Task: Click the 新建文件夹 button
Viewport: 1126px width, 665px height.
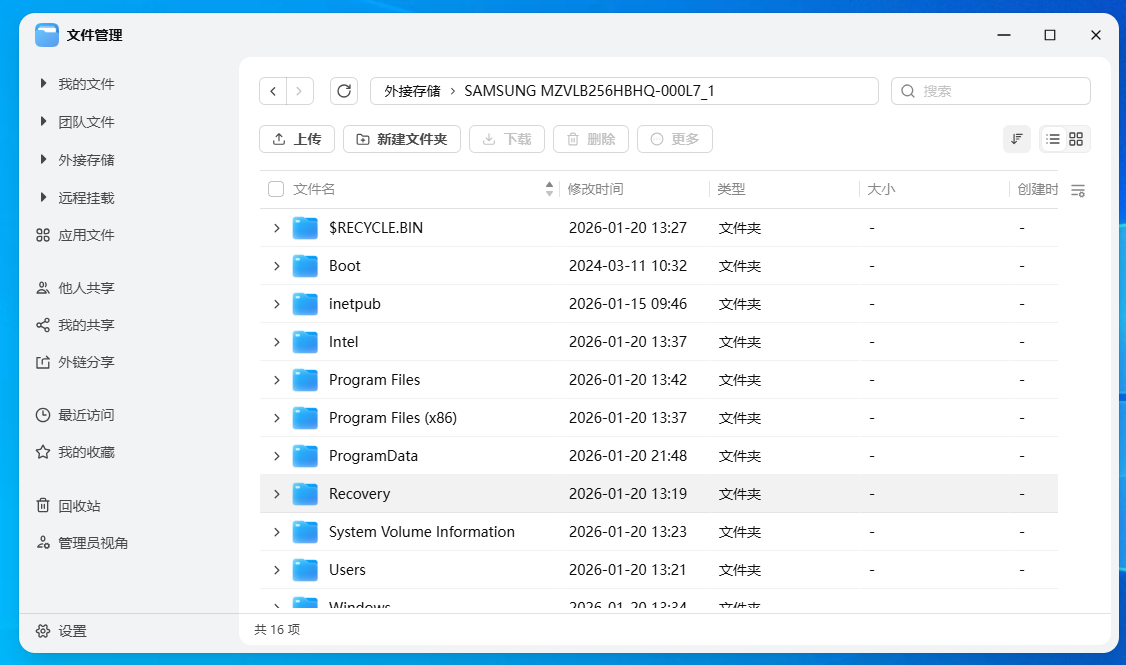Action: [x=401, y=139]
